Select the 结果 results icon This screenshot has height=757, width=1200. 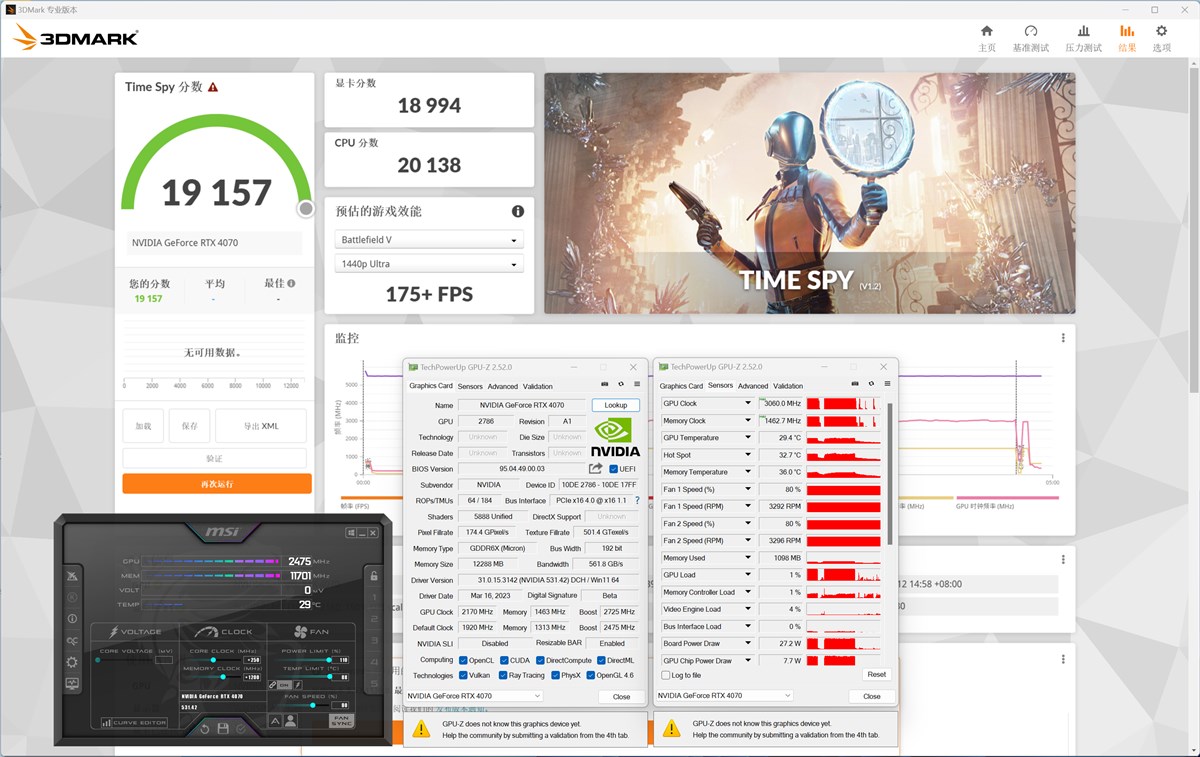(x=1127, y=31)
